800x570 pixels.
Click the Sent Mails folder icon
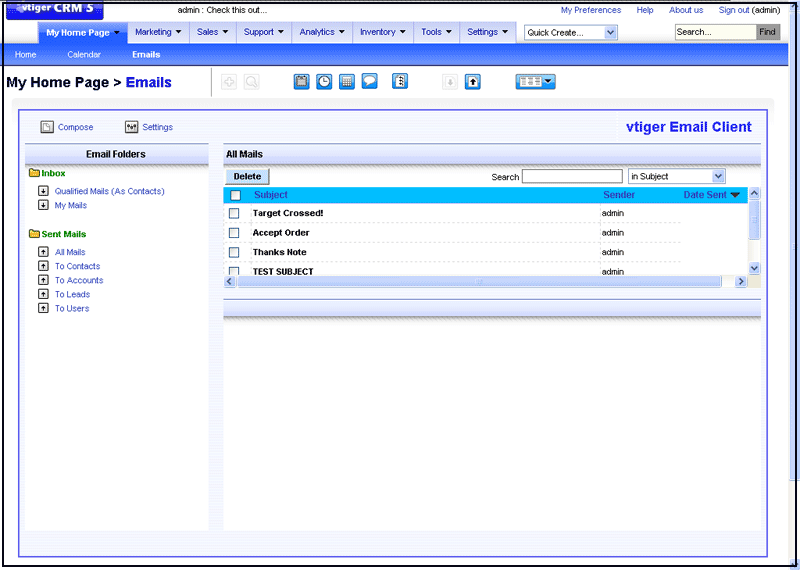[x=34, y=234]
